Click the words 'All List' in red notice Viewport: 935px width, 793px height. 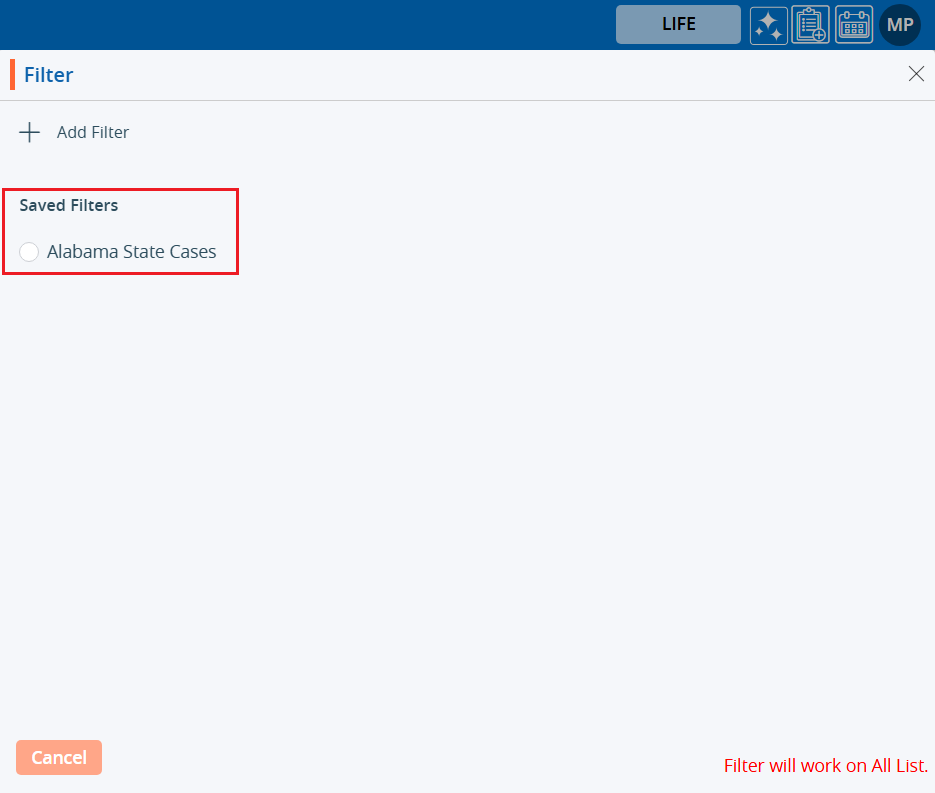(x=898, y=766)
